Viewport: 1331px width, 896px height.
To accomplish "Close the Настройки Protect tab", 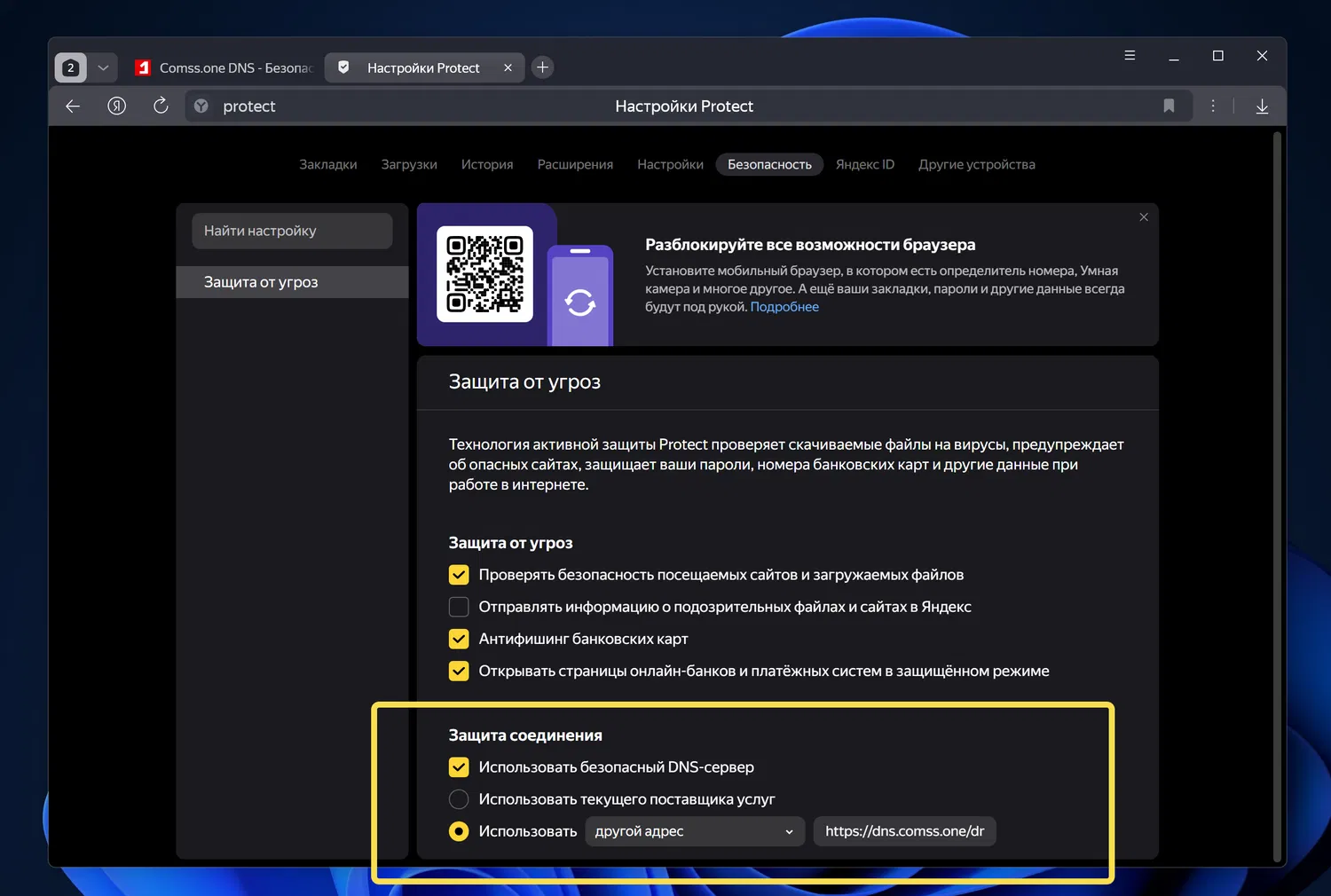I will click(508, 67).
